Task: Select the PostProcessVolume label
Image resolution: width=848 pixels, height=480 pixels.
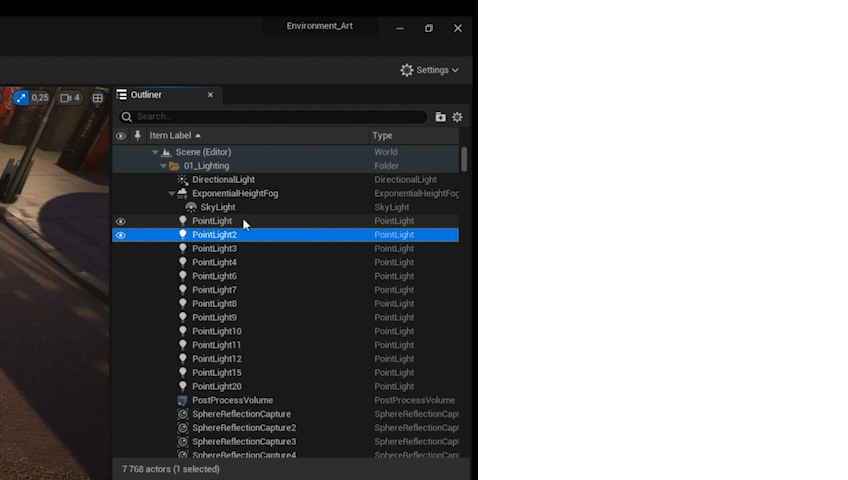Action: pos(233,400)
